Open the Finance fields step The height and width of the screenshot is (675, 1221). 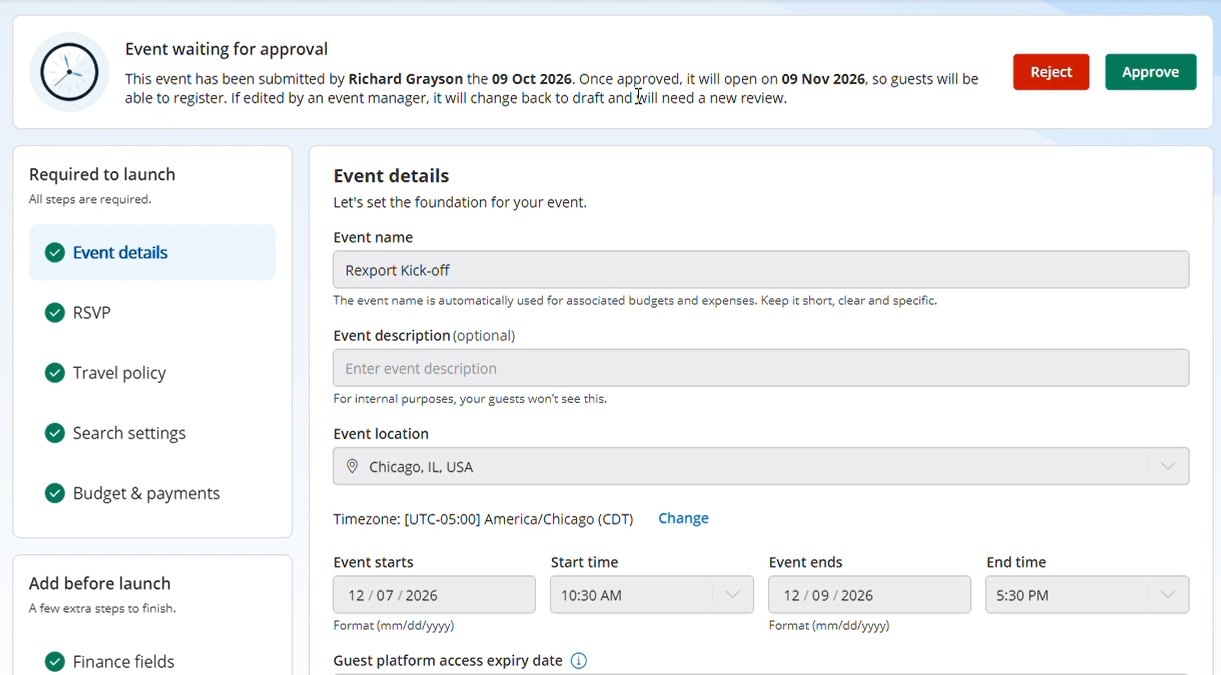[152, 661]
